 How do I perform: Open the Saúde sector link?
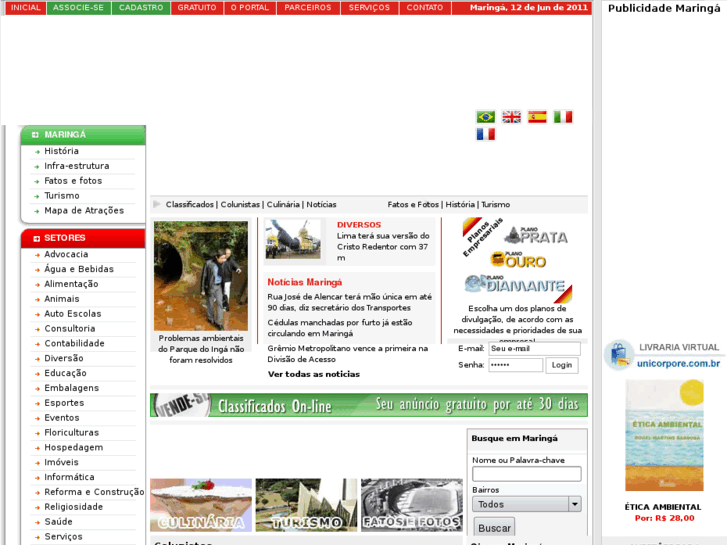tap(58, 521)
